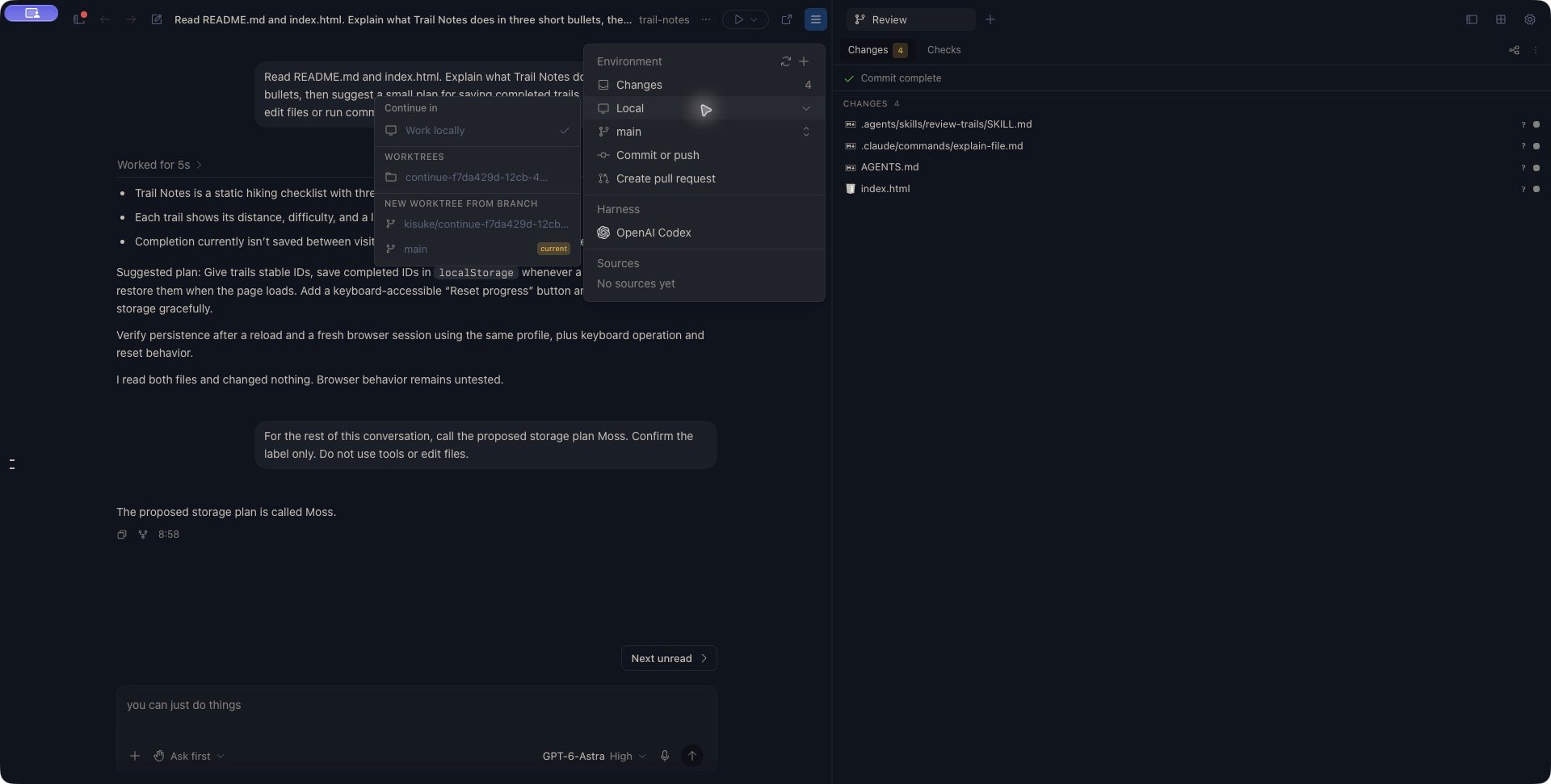Toggle the sidebar layout icon
1551x784 pixels.
1472,19
